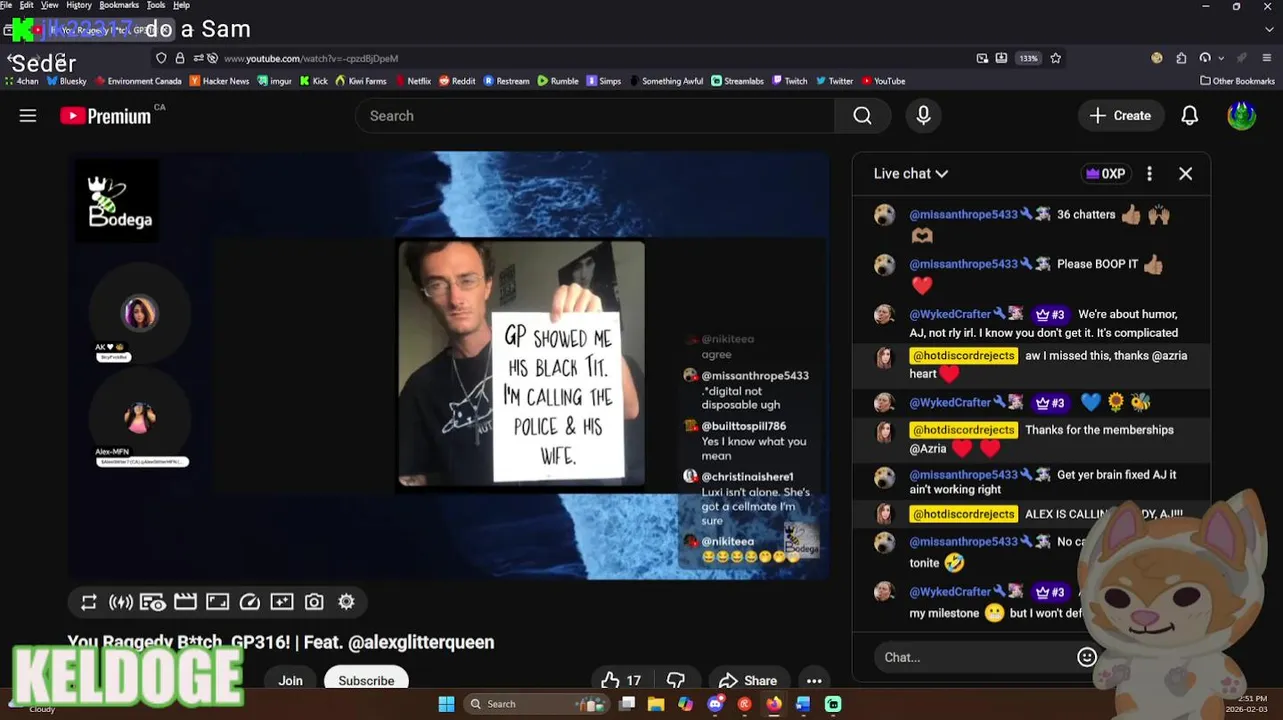
Task: Open the Reddit bookmark
Action: coord(457,81)
